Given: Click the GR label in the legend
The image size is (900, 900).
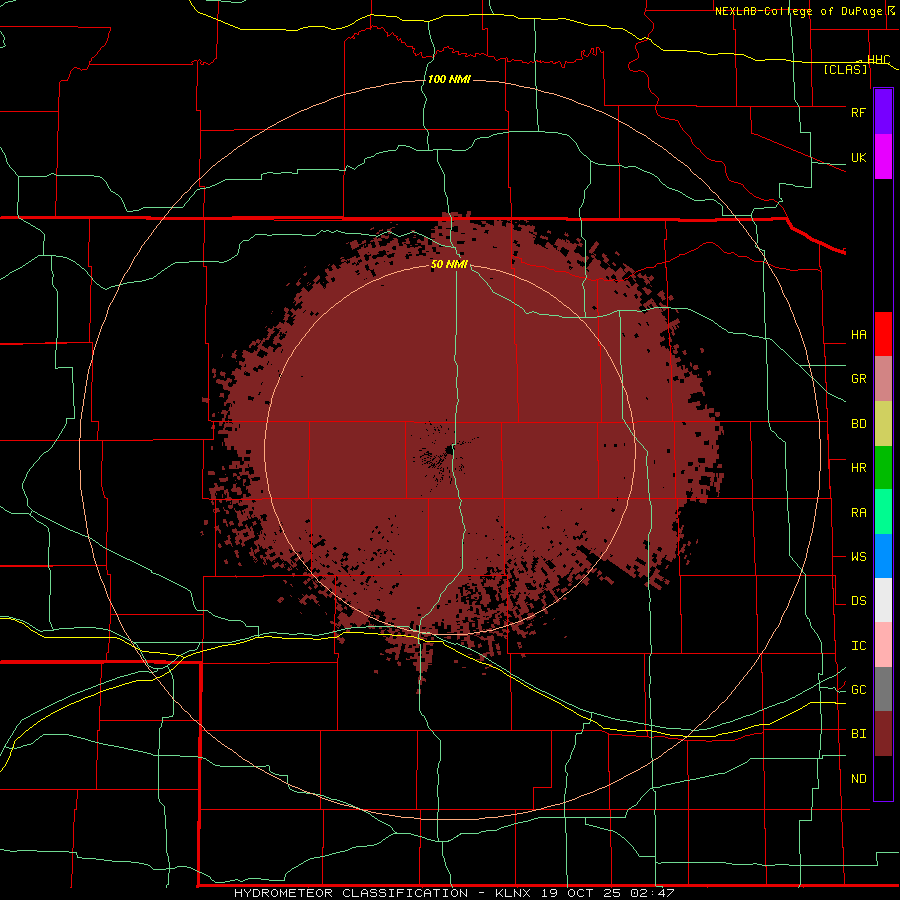Looking at the screenshot, I should 858,379.
